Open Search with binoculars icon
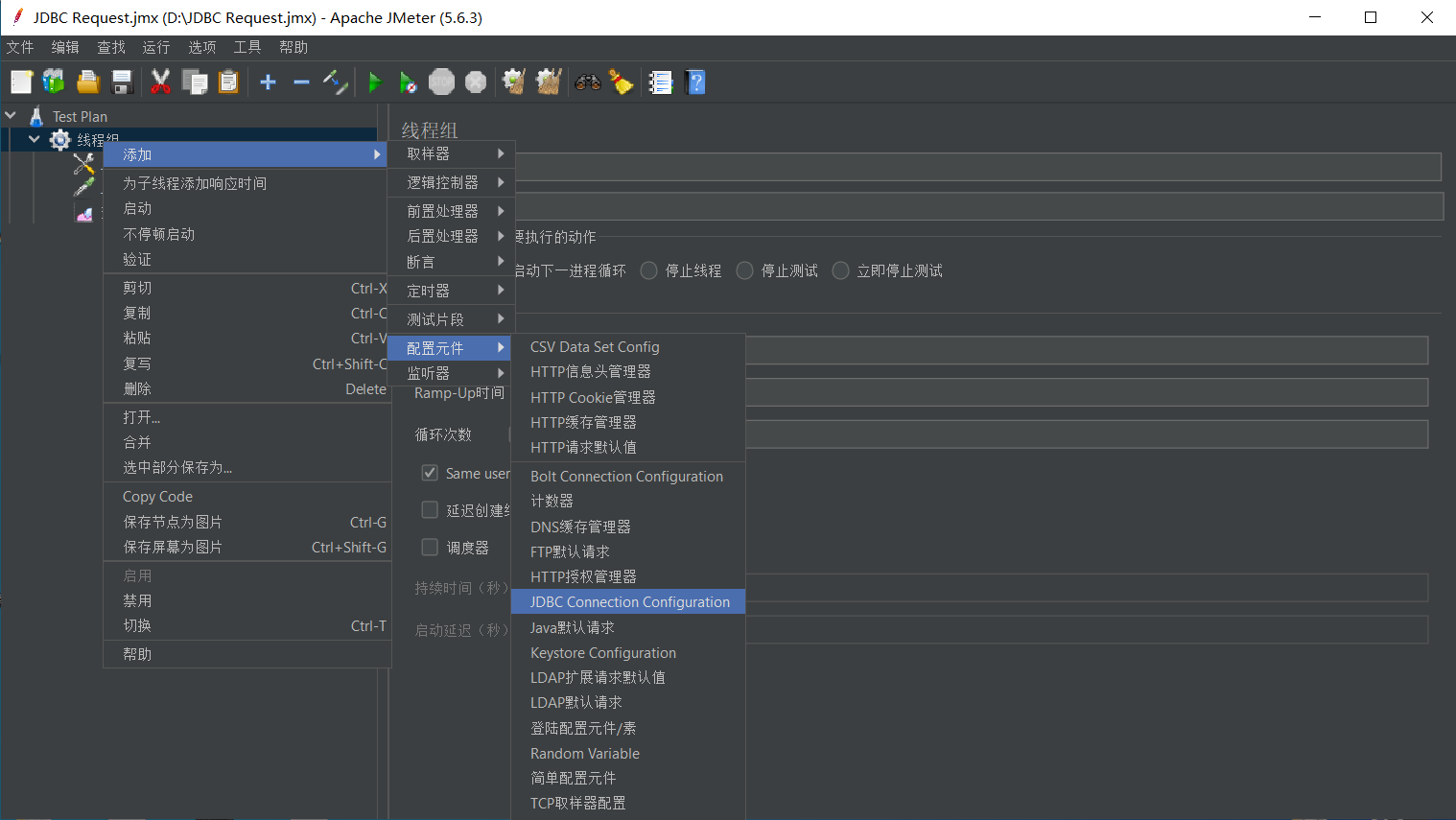 588,82
